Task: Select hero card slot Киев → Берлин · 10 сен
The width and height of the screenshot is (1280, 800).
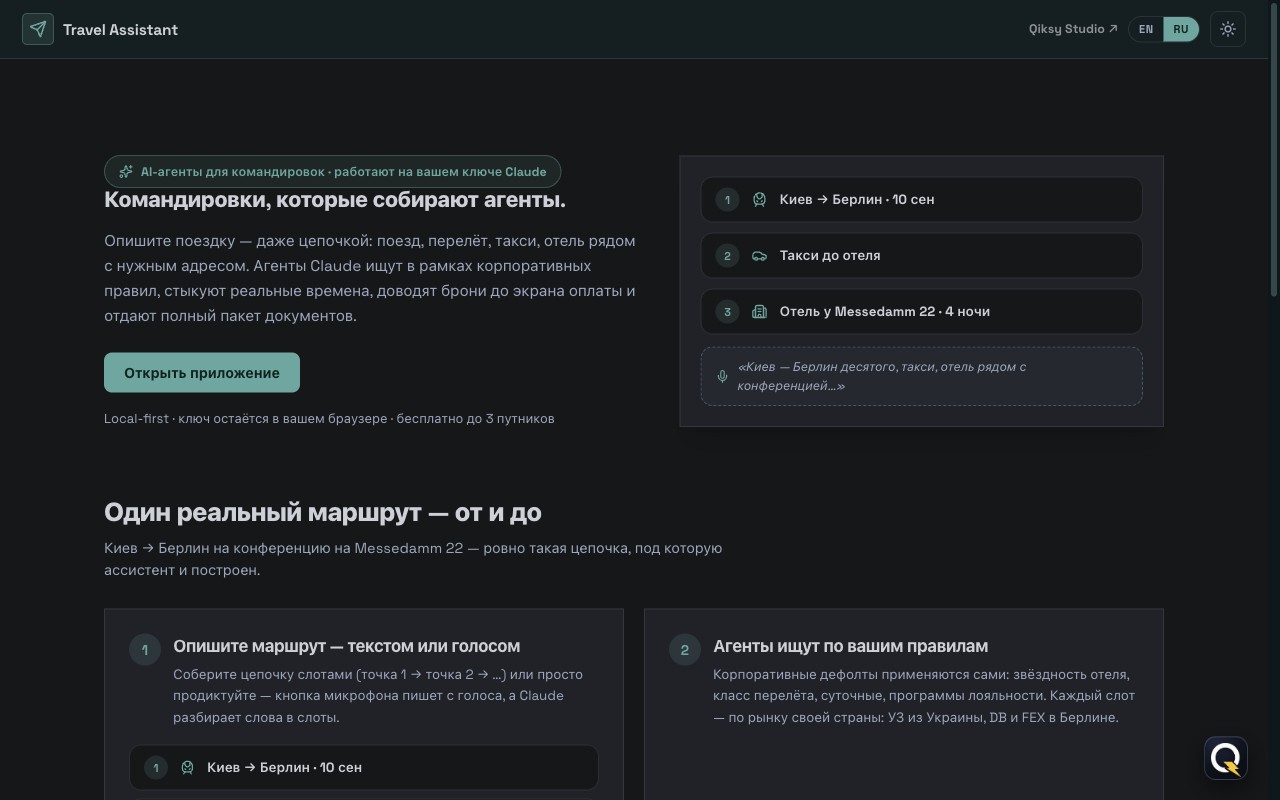Action: 921,199
